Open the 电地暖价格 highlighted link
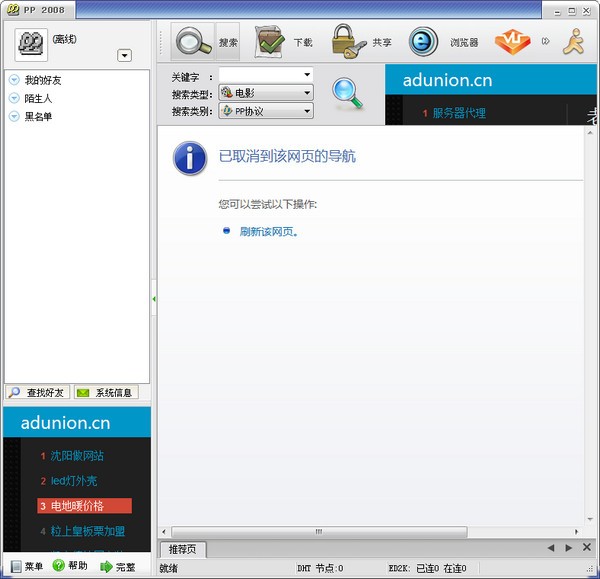Image resolution: width=600 pixels, height=579 pixels. pyautogui.click(x=85, y=506)
